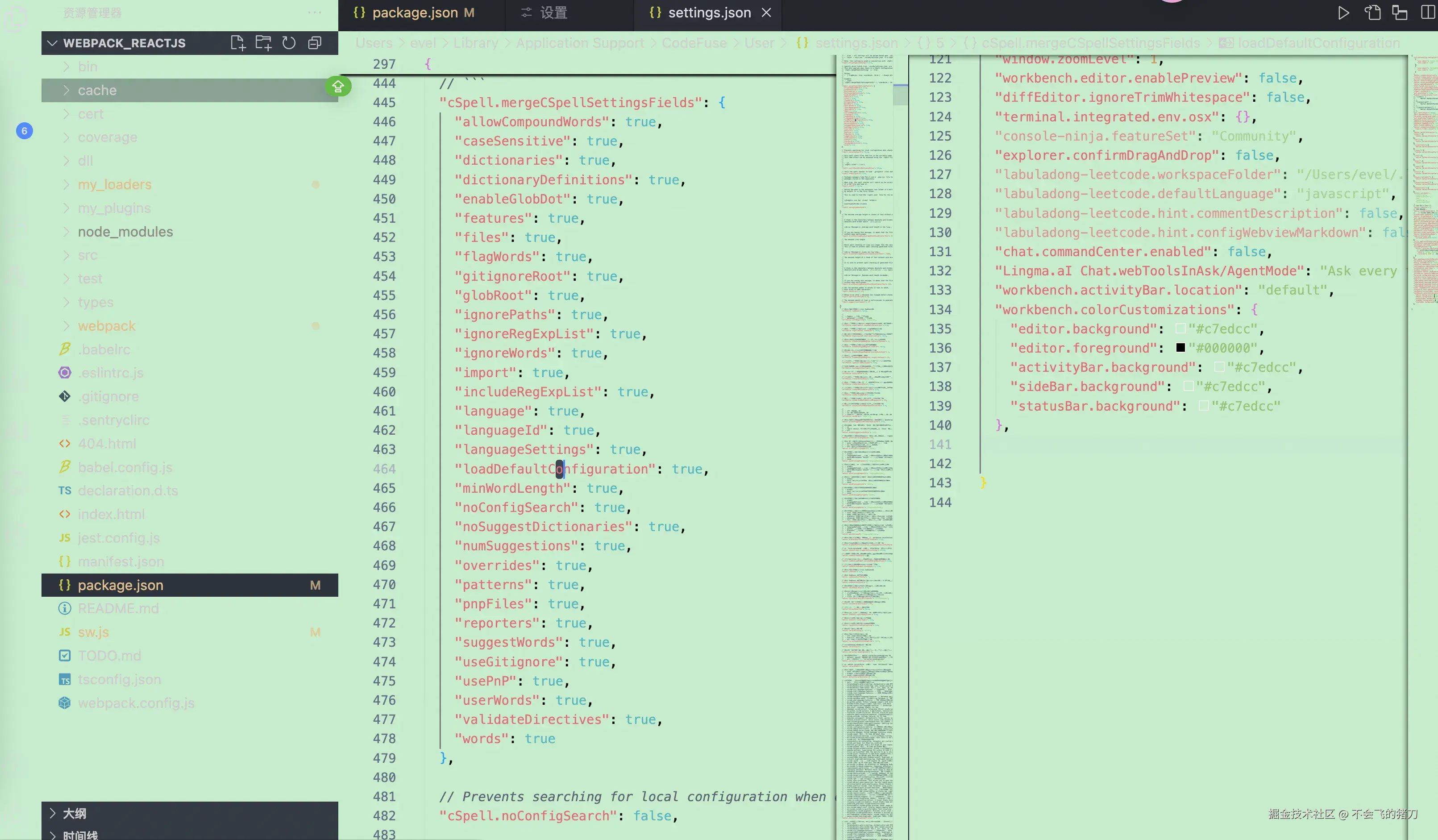Collapse all folders in explorer
The width and height of the screenshot is (1438, 840).
click(x=314, y=43)
